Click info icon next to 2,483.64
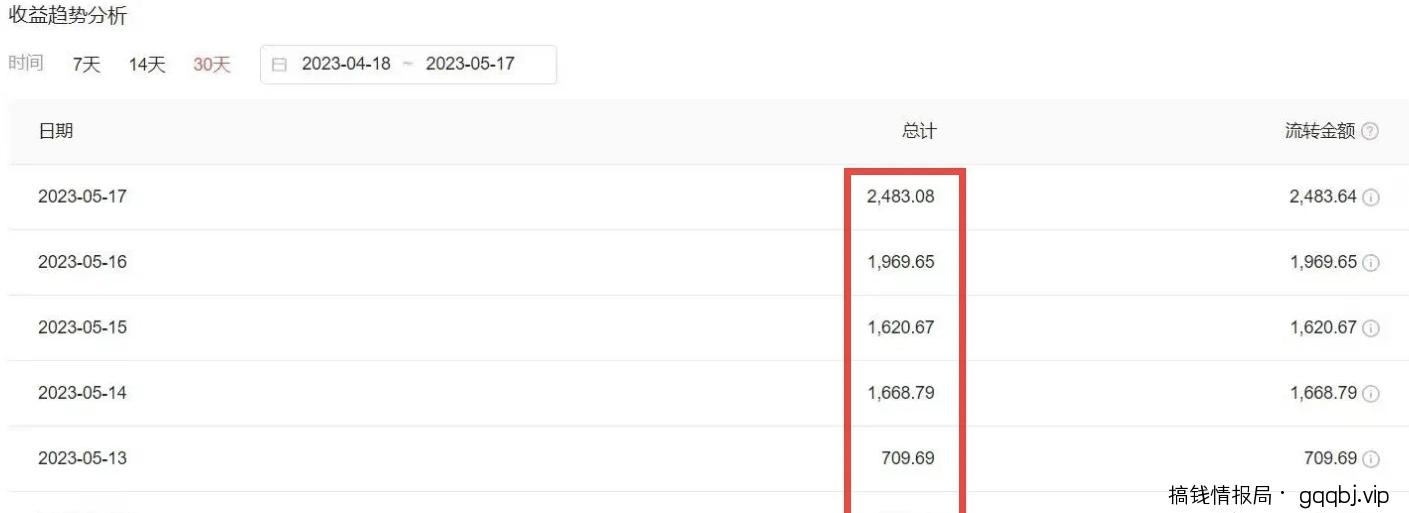This screenshot has height=513, width=1409. tap(1371, 198)
